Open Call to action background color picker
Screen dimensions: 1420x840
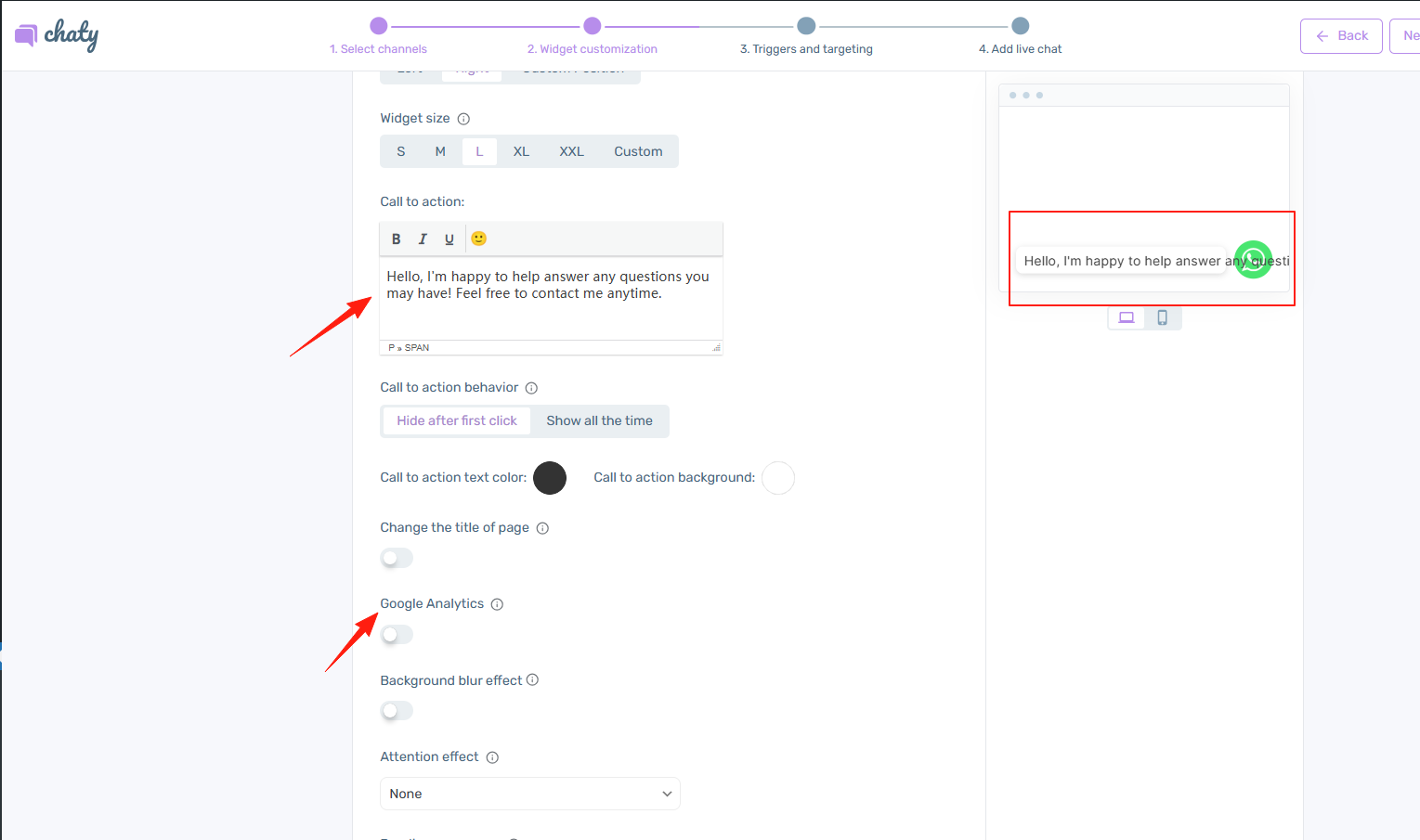tap(778, 478)
